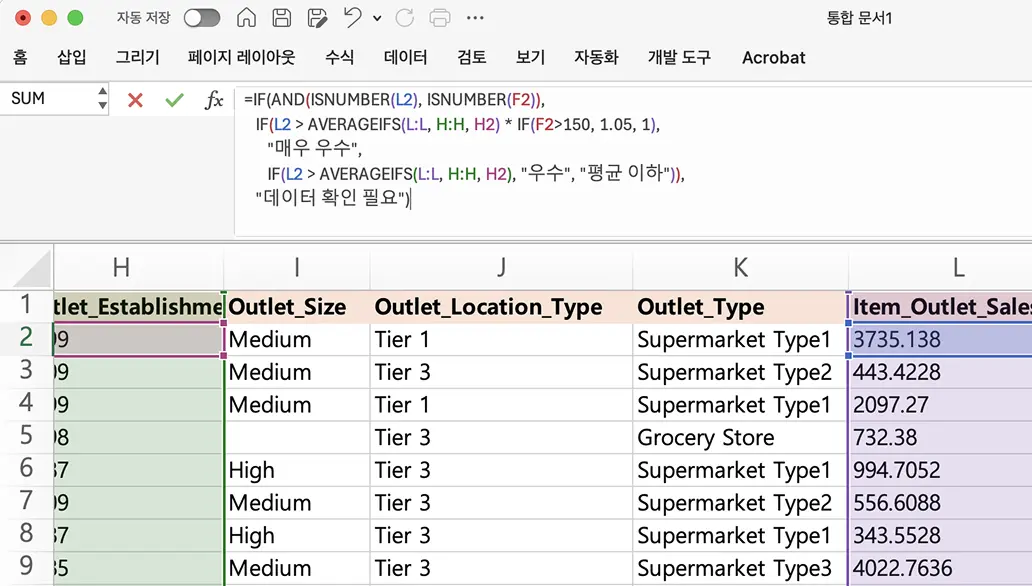Open the more options ellipsis in title bar

475,18
